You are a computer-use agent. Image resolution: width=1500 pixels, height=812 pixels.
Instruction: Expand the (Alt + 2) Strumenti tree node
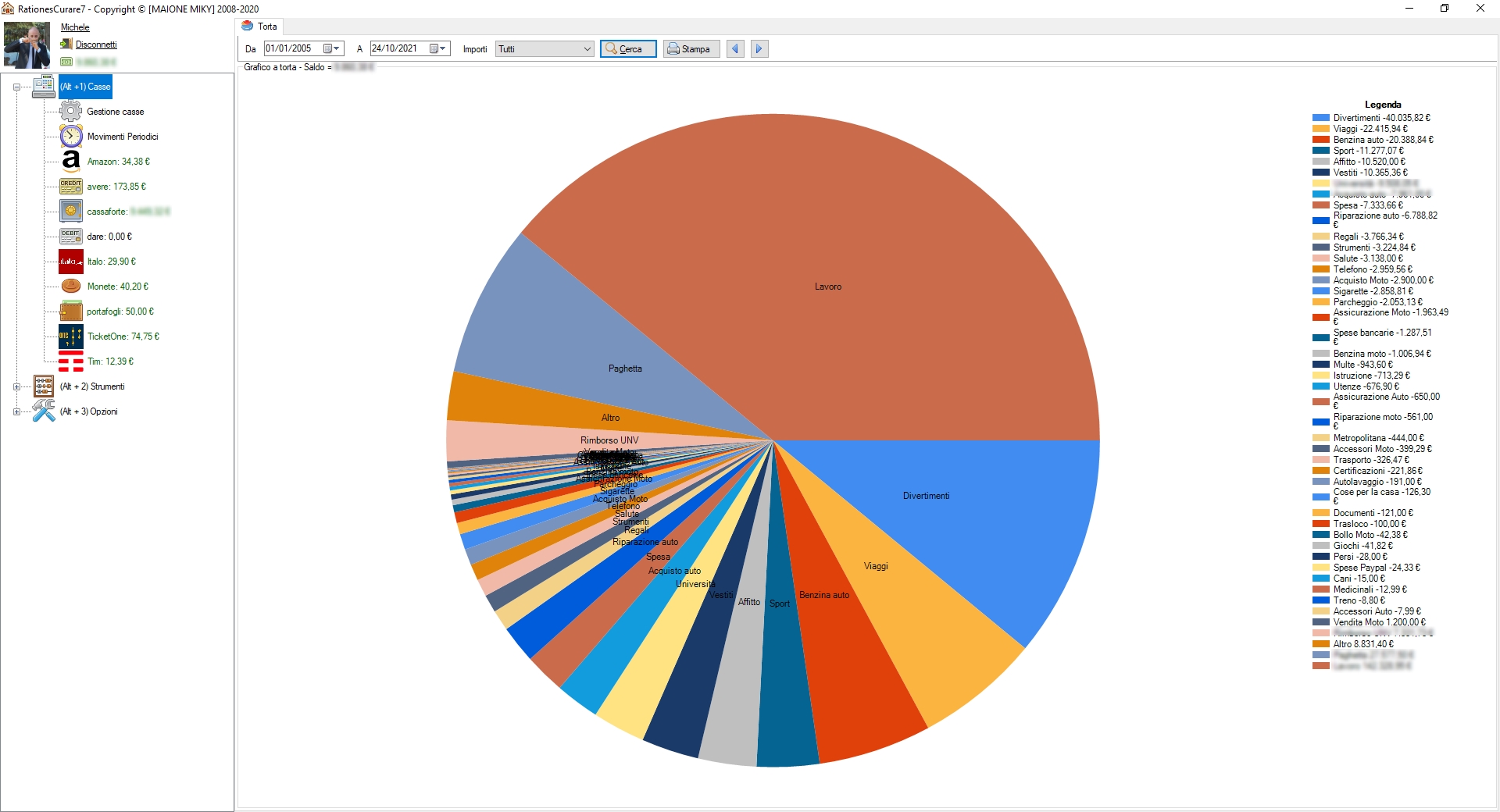click(17, 386)
